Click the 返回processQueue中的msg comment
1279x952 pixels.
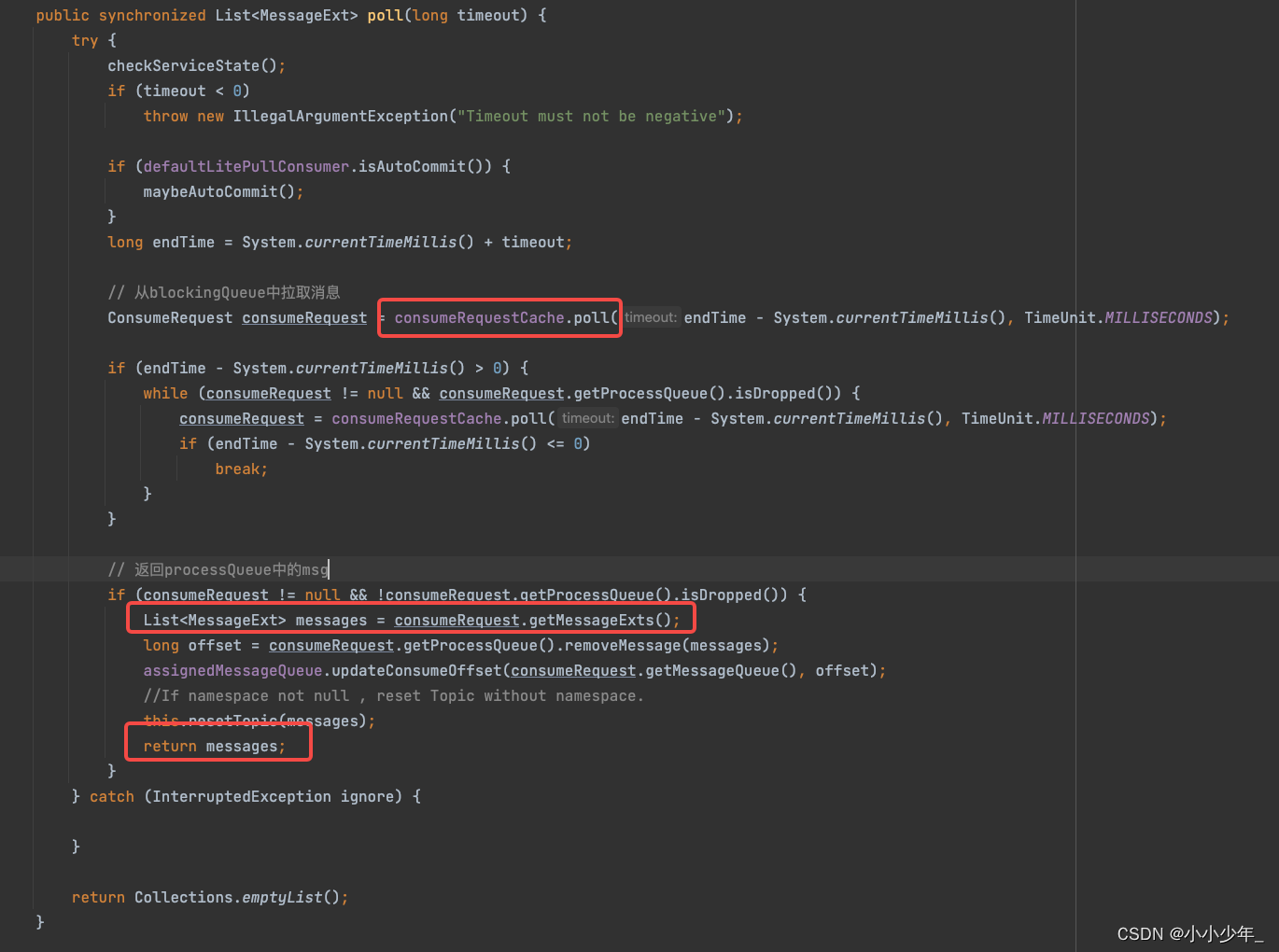click(218, 570)
